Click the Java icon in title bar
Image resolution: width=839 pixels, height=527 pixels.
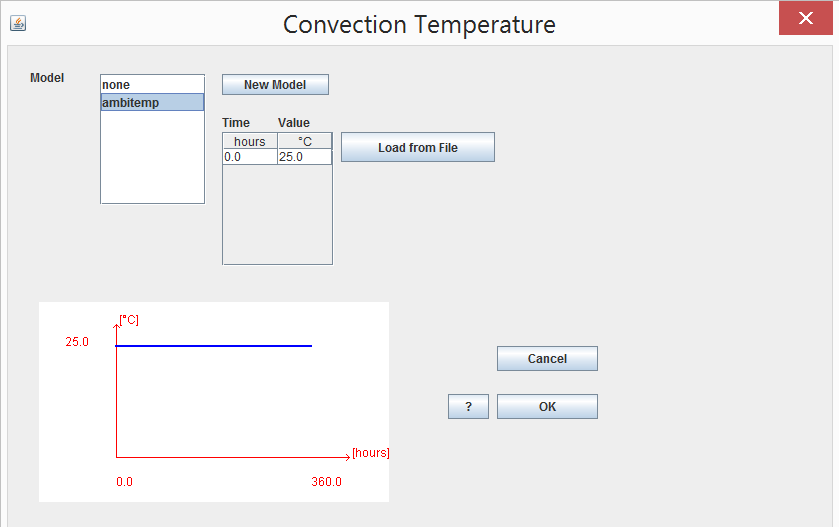[18, 23]
